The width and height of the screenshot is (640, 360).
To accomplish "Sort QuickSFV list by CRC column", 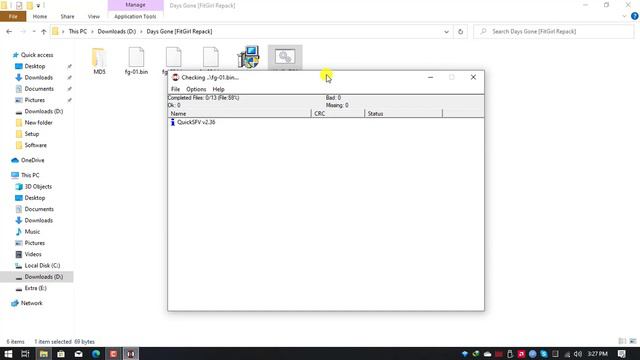I will pos(338,113).
